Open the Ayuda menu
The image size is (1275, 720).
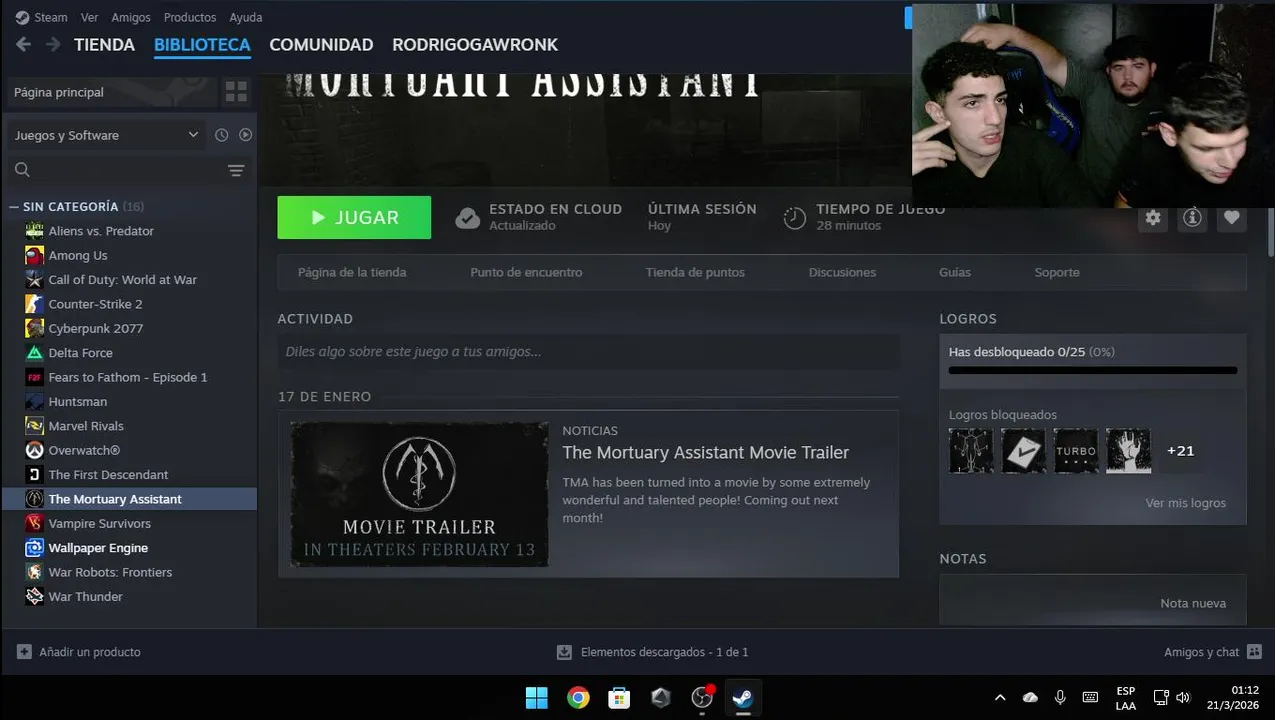(245, 17)
